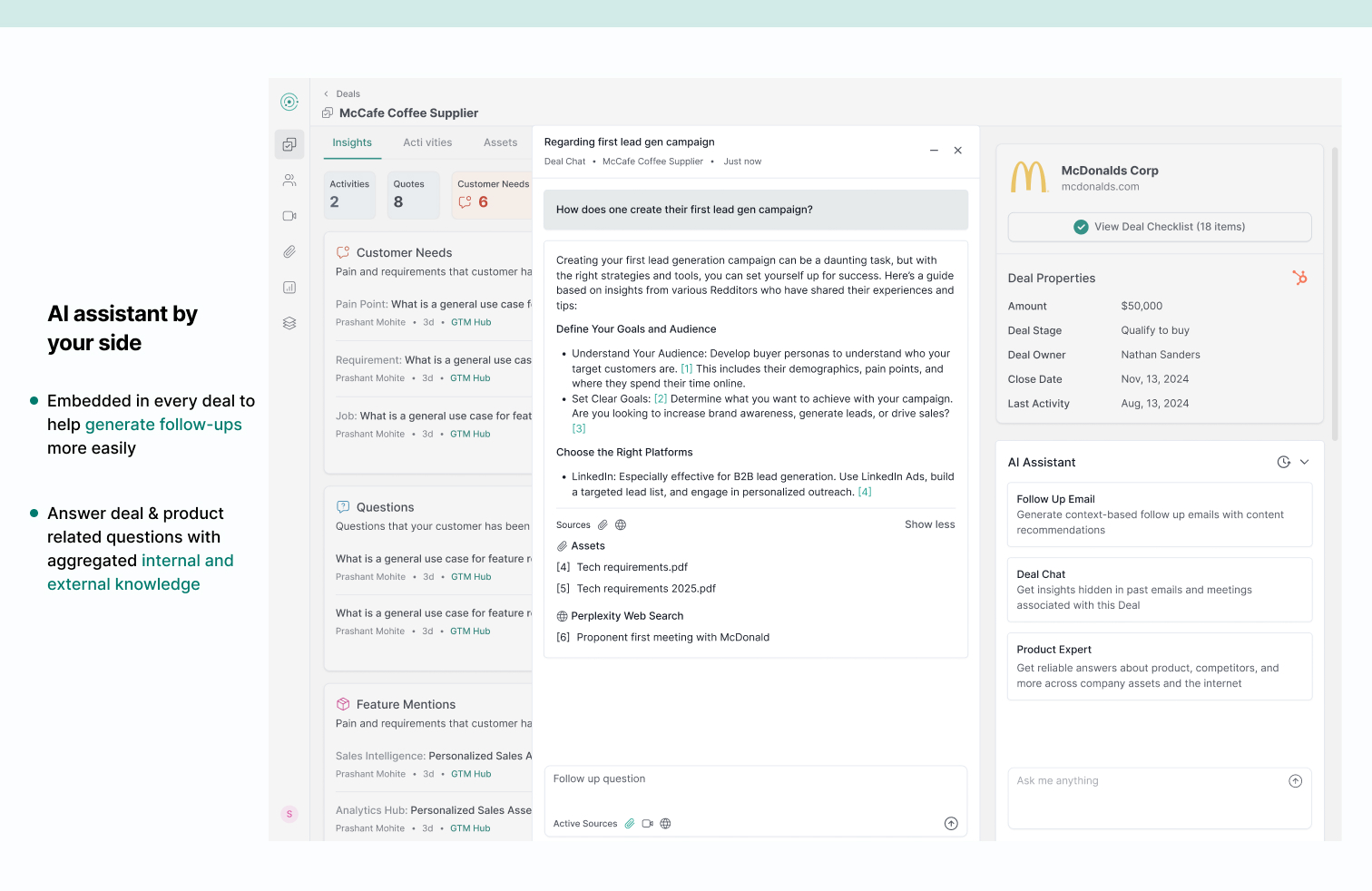Click the HubSpot icon in Deal Properties

tap(1299, 278)
